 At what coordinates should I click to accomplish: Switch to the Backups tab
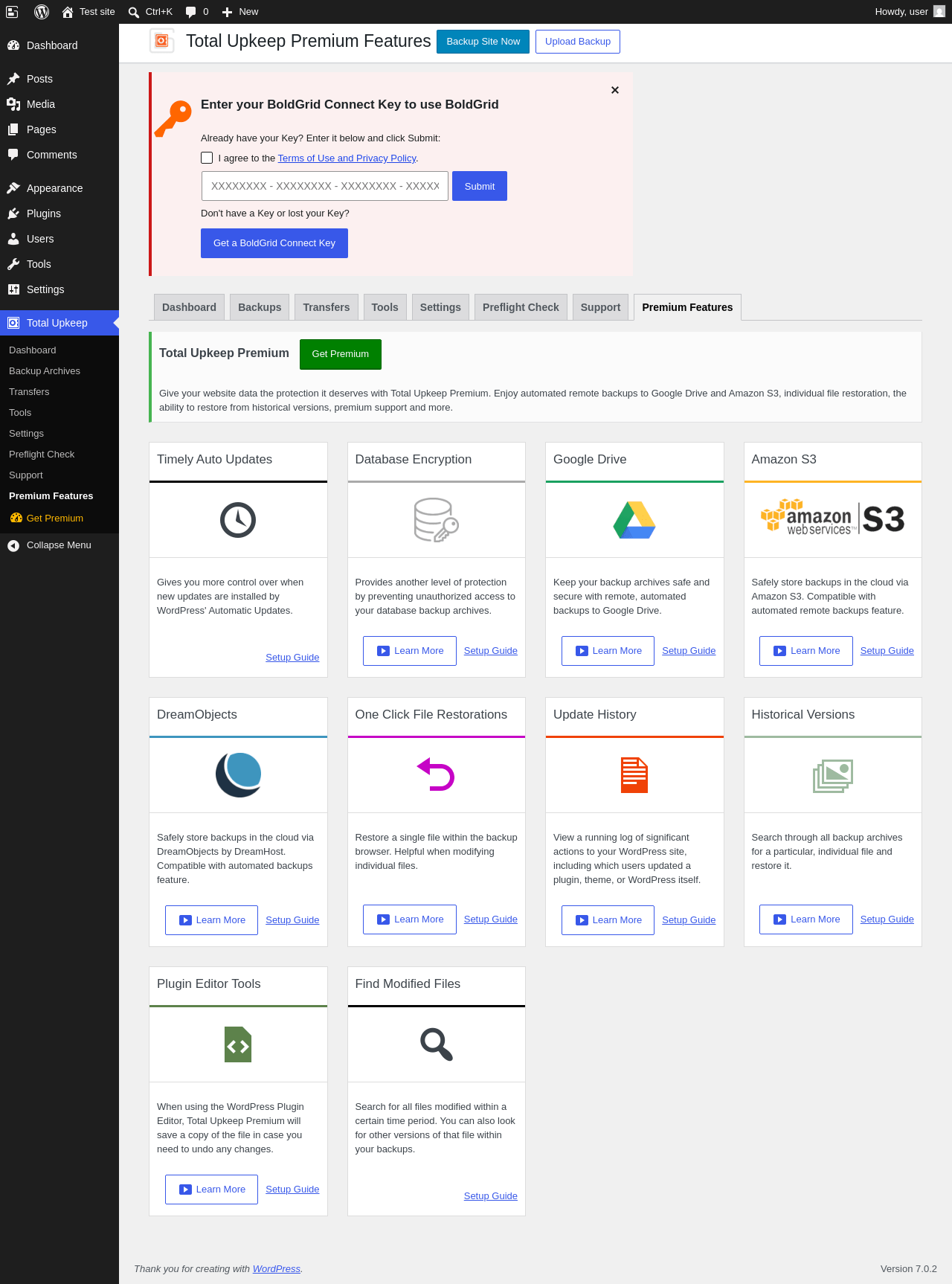pos(260,307)
